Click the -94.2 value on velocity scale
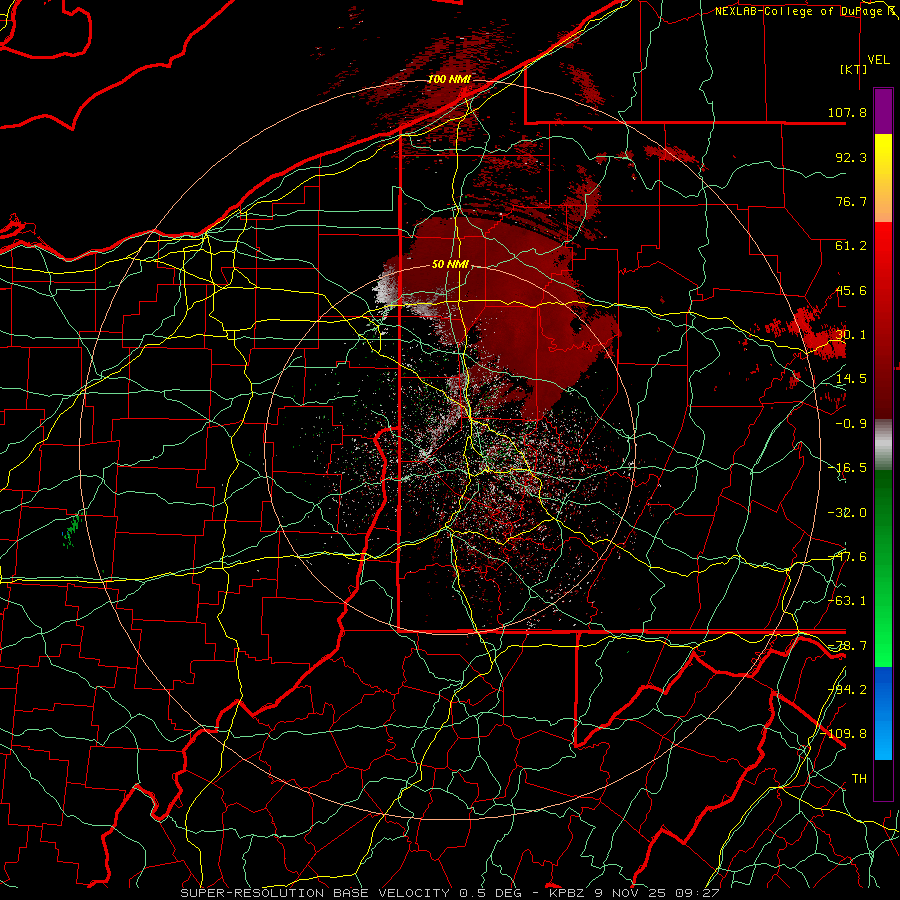Viewport: 900px width, 900px height. point(847,689)
